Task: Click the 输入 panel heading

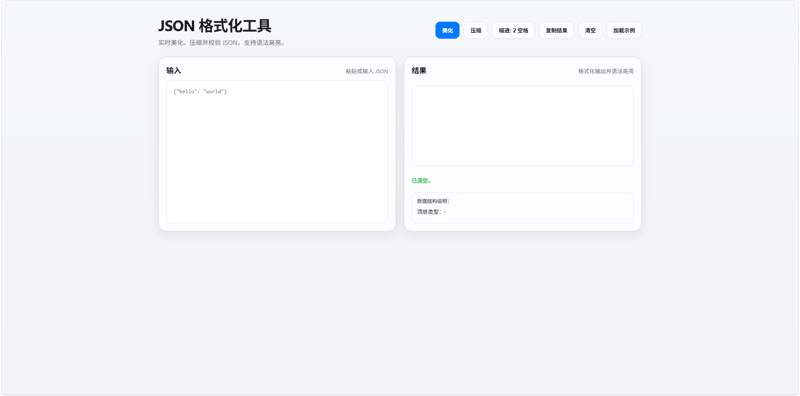Action: pos(173,70)
